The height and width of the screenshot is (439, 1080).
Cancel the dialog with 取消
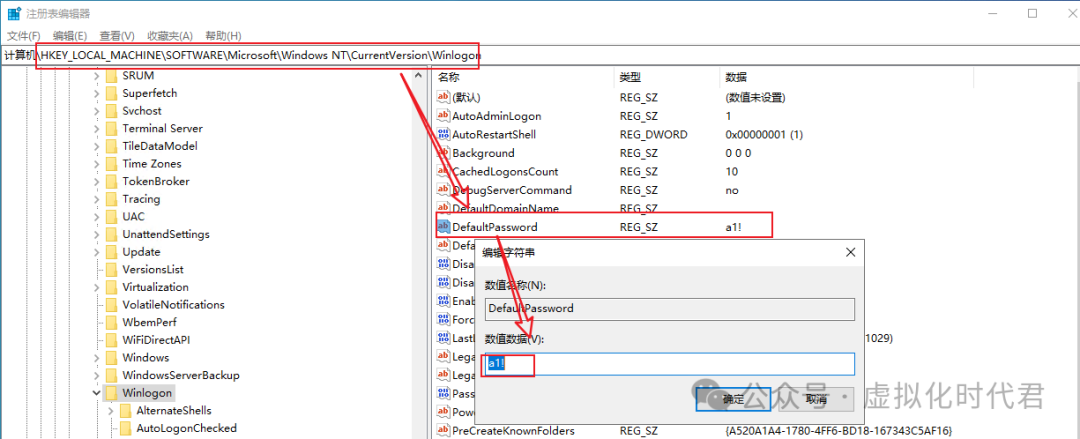(816, 399)
